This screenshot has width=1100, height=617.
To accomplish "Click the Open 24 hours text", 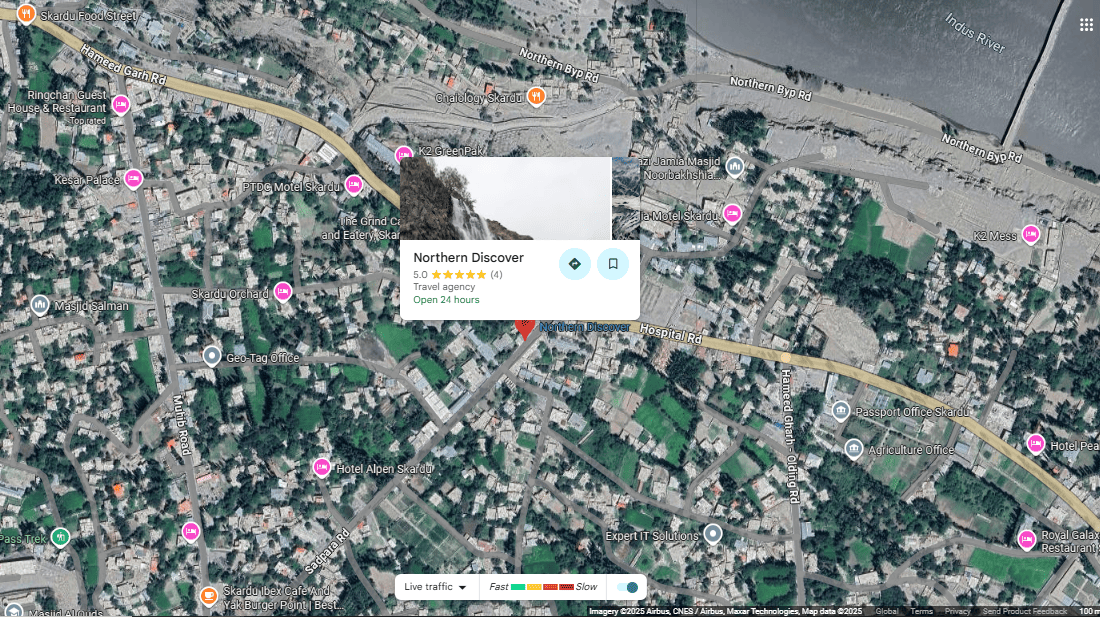I will [x=446, y=299].
